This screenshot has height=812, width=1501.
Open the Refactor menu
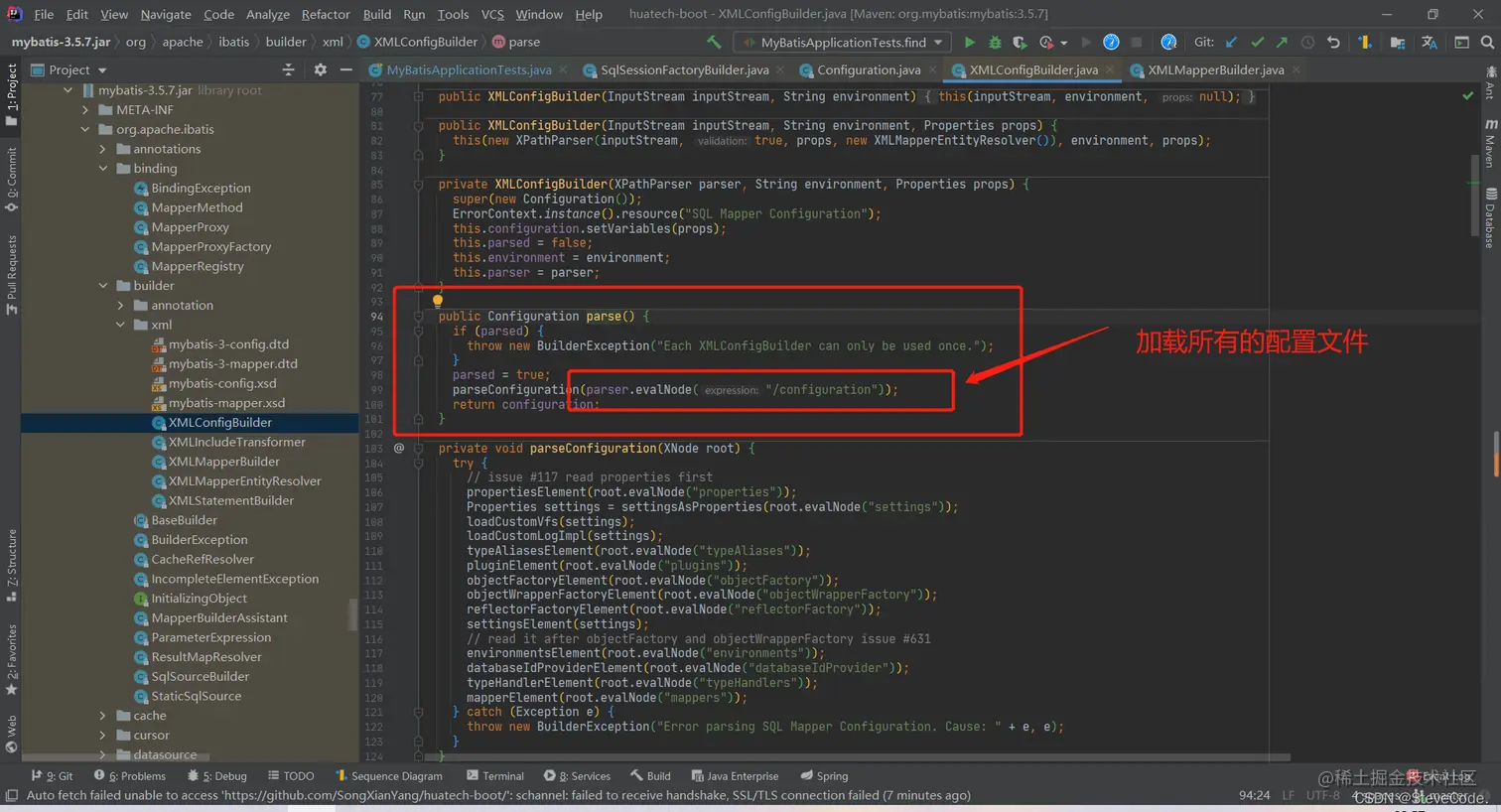click(x=326, y=14)
